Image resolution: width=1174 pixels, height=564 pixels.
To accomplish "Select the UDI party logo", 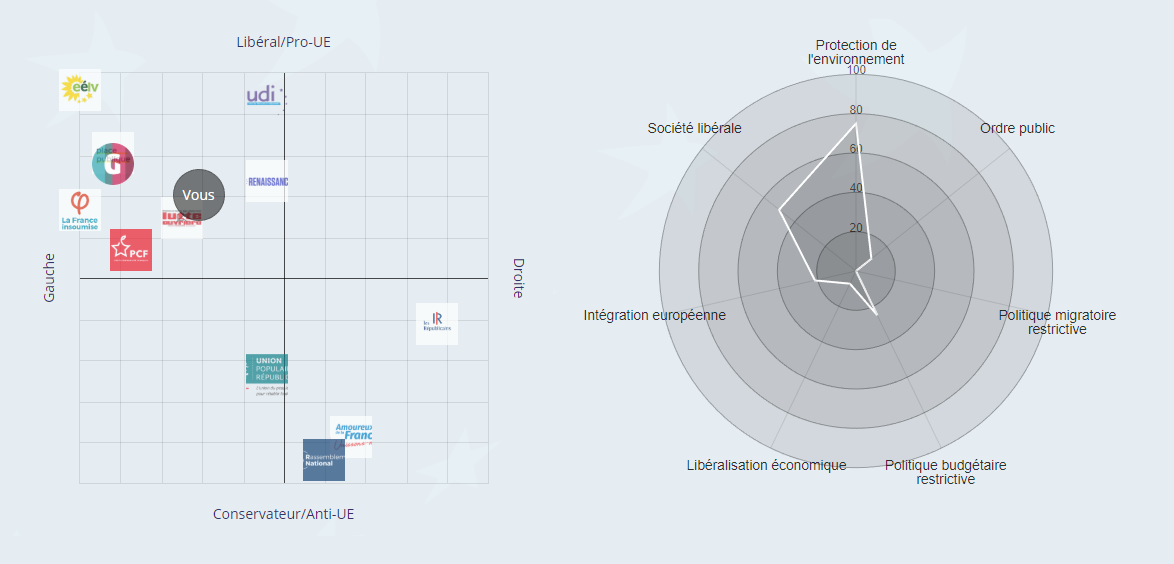I will tap(266, 96).
